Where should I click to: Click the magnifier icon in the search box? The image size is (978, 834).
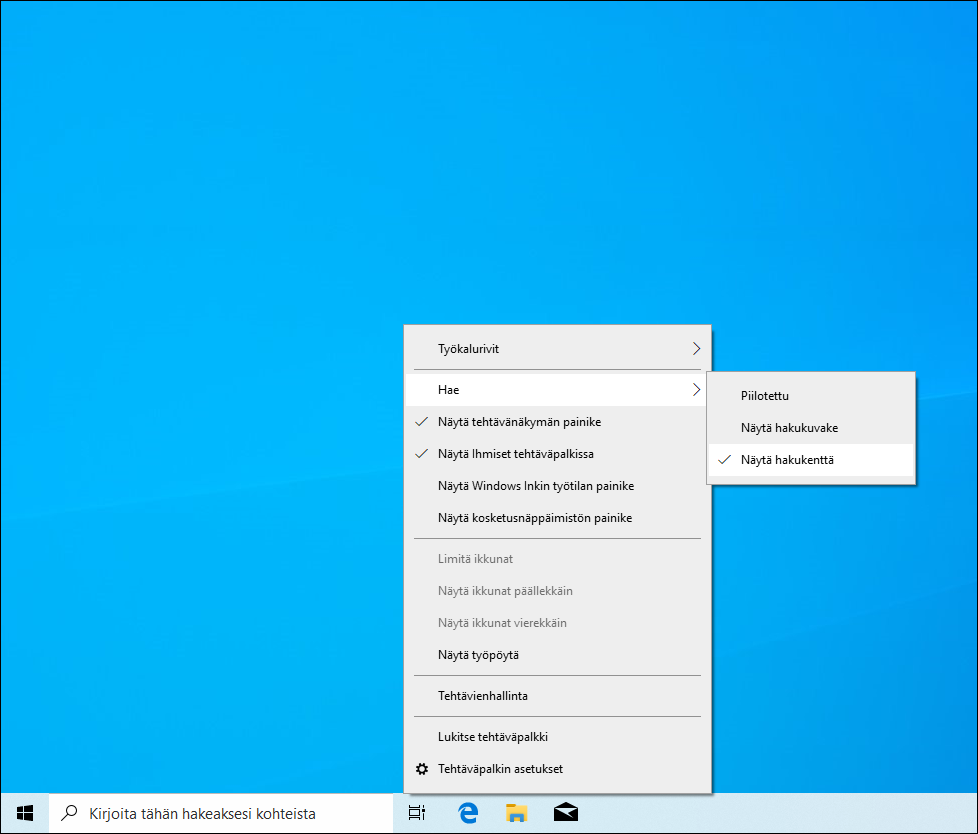[x=68, y=813]
